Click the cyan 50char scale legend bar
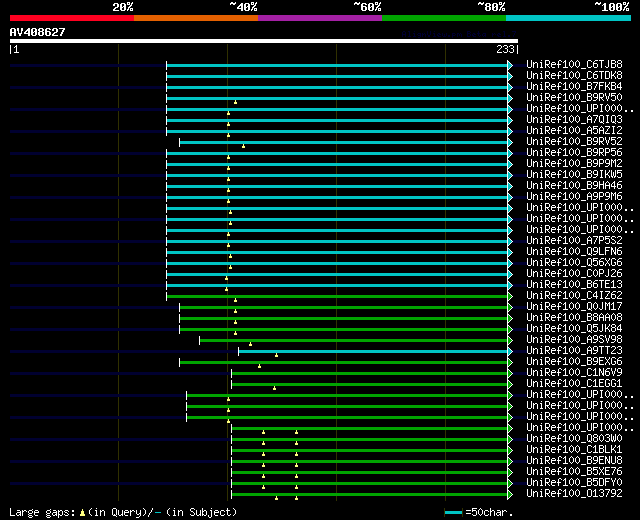 point(453,512)
